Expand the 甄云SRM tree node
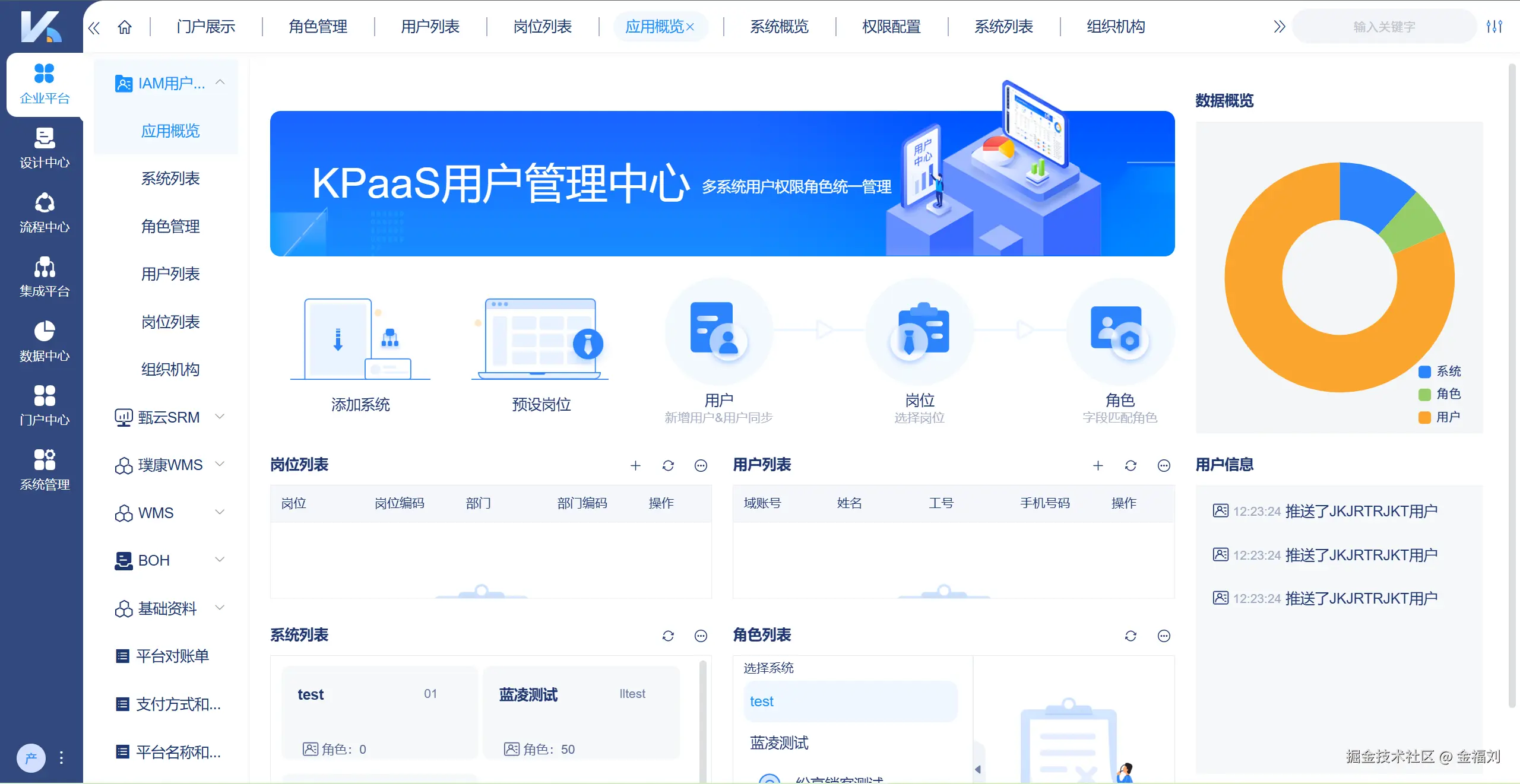This screenshot has height=784, width=1520. click(x=220, y=417)
